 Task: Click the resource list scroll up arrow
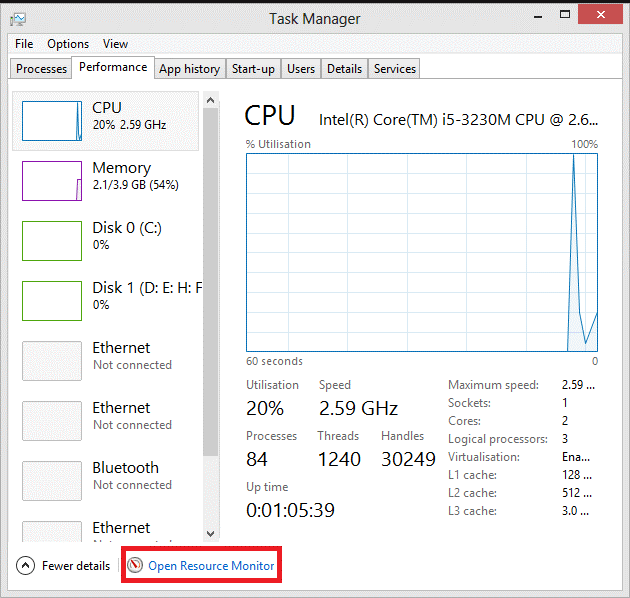[211, 100]
